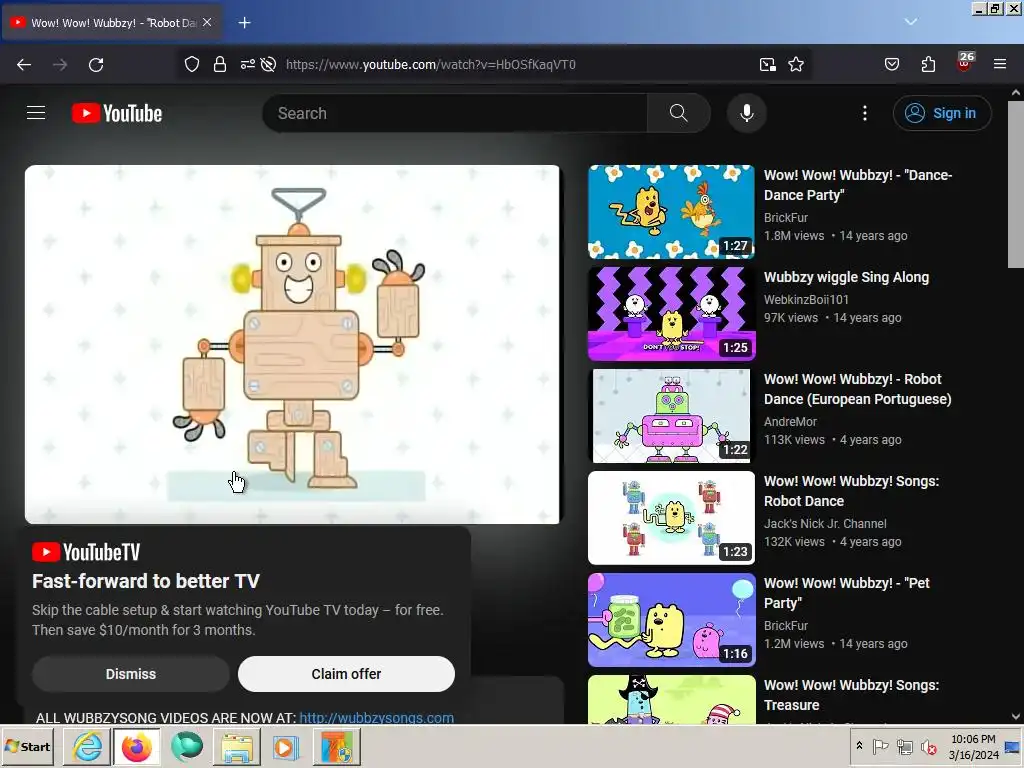1024x768 pixels.
Task: Open Dance-Dance Party video thumbnail
Action: point(671,212)
